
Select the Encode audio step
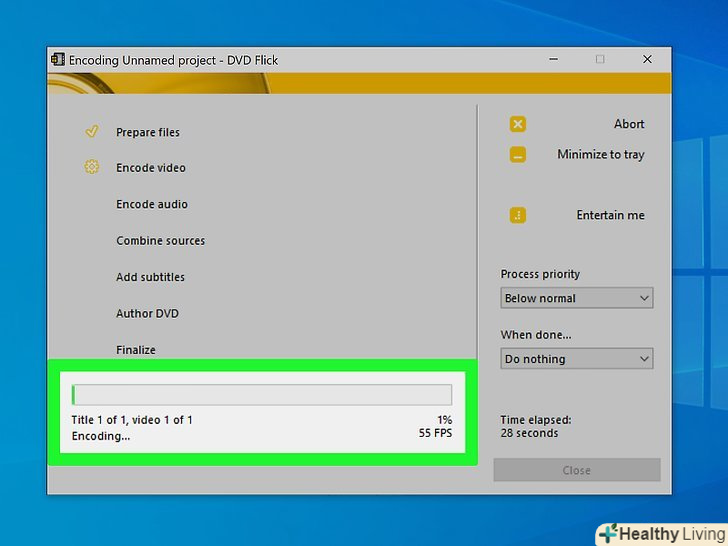[152, 204]
